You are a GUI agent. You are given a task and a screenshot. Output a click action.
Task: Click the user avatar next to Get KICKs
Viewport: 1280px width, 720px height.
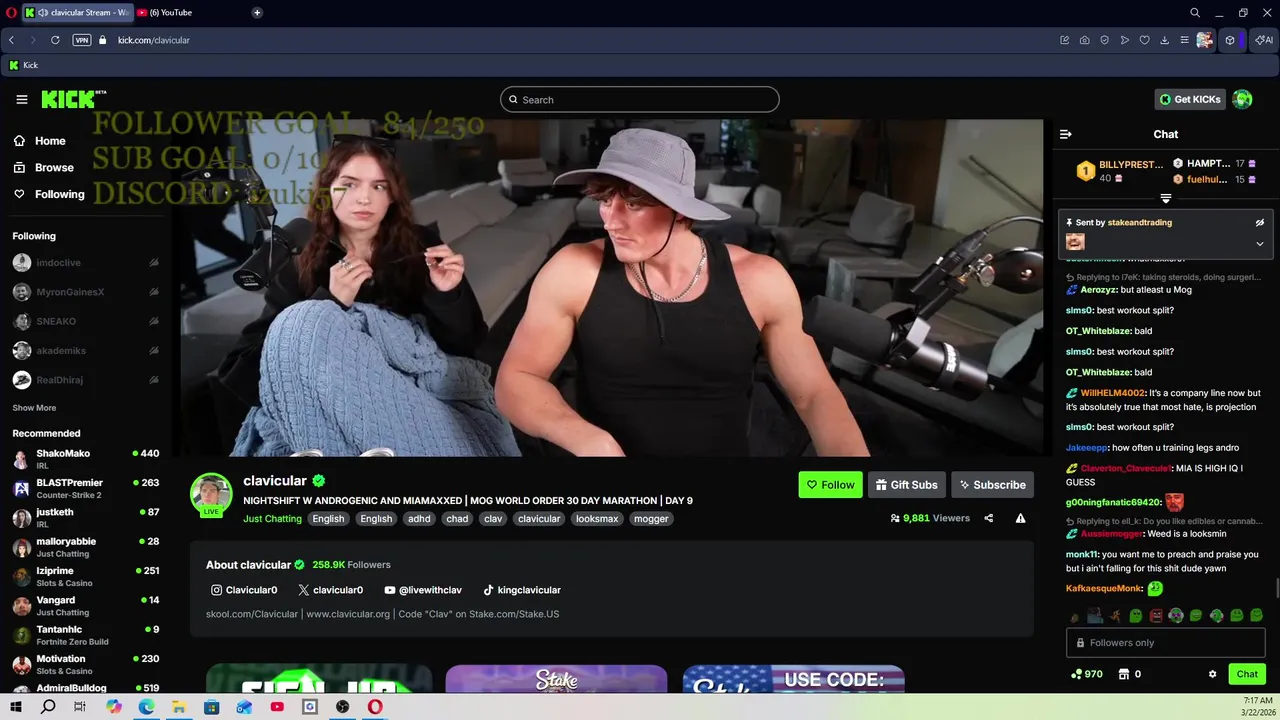point(1242,99)
